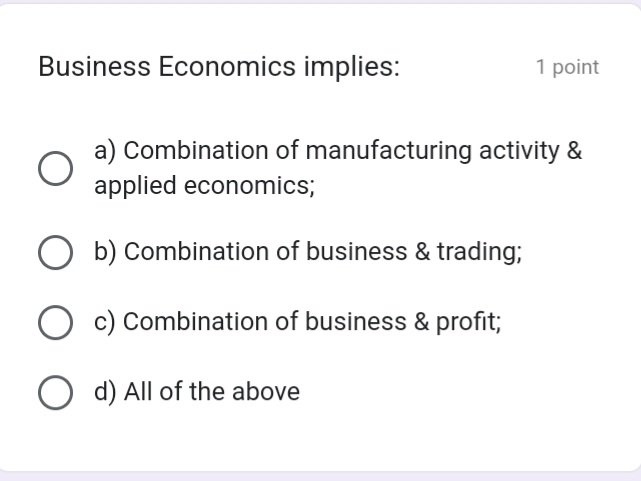Click the word 'Business' in the question title

coord(95,67)
